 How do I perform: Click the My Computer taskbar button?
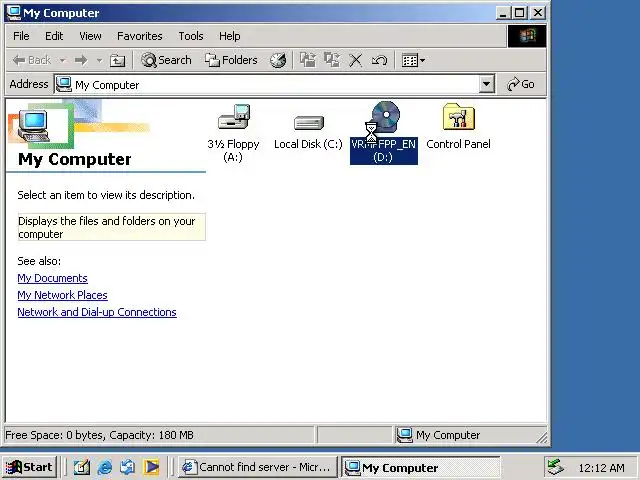click(x=420, y=467)
